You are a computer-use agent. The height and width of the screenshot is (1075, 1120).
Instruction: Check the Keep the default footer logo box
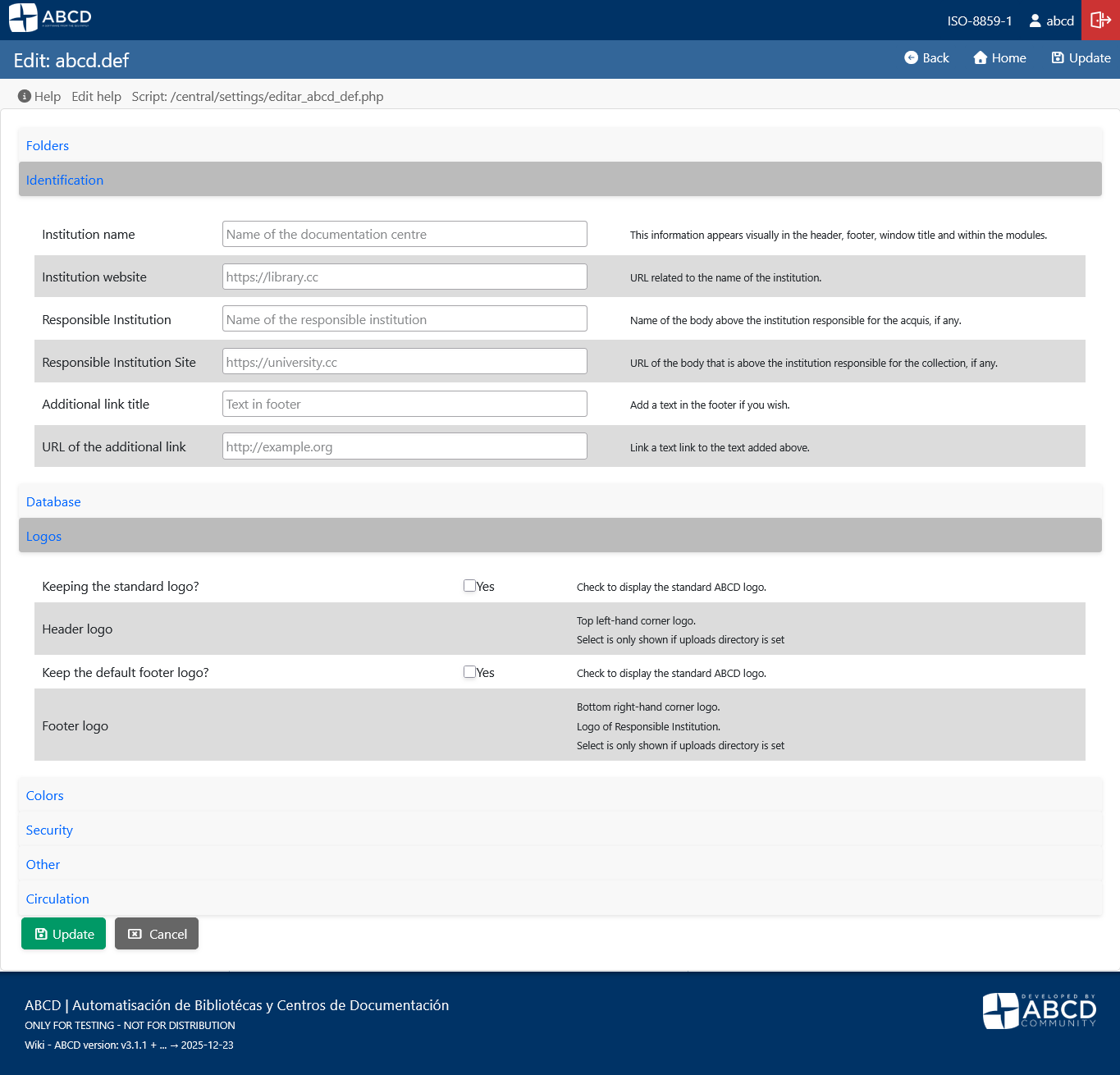point(469,672)
